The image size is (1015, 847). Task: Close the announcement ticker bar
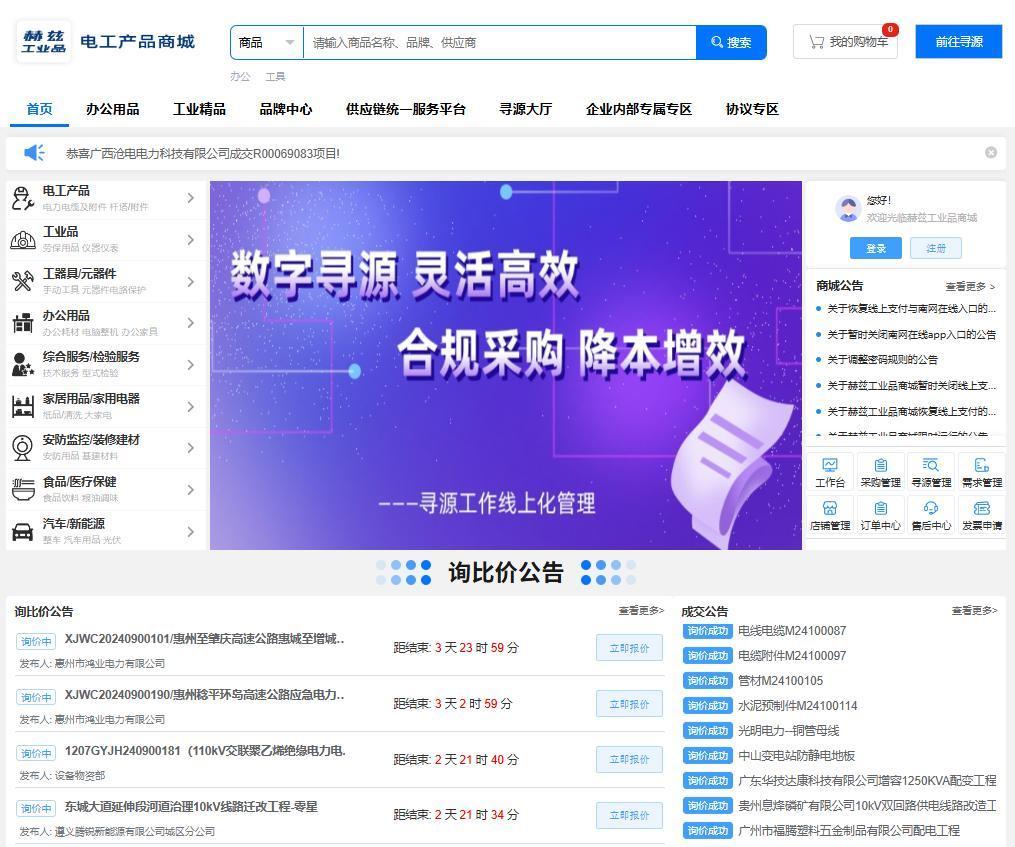pyautogui.click(x=991, y=153)
